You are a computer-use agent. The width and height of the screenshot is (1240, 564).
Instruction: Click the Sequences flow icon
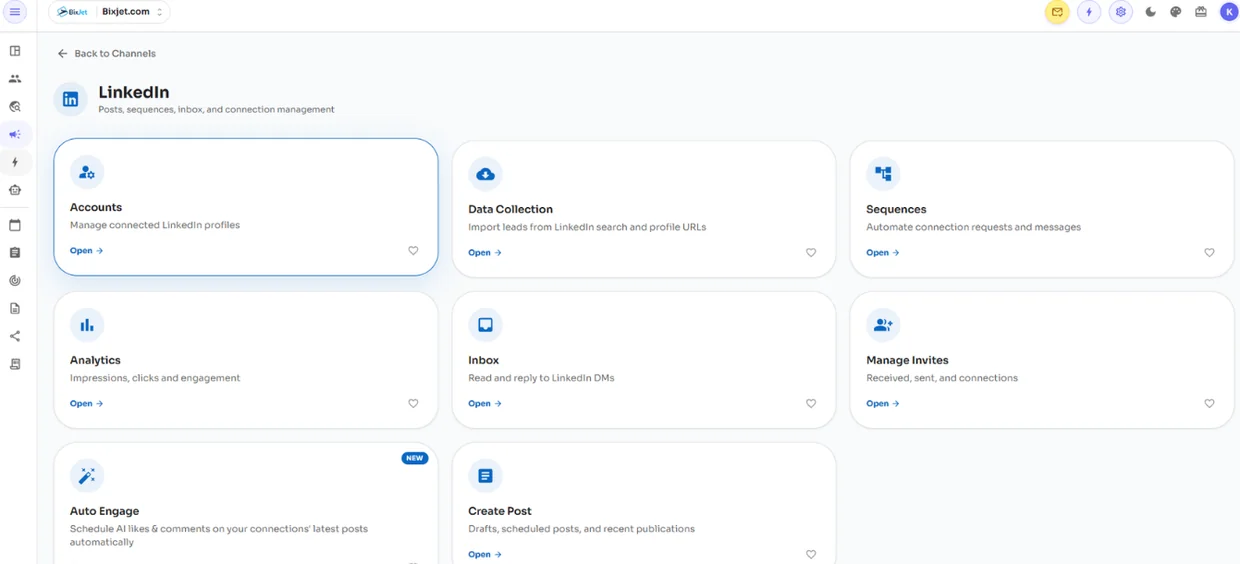coord(883,174)
